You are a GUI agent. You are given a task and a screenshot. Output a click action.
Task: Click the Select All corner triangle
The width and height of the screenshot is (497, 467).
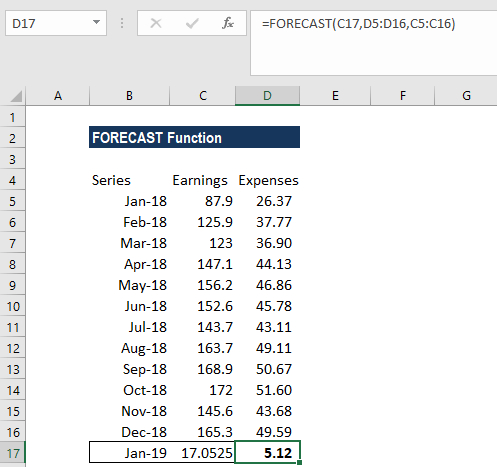[16, 96]
